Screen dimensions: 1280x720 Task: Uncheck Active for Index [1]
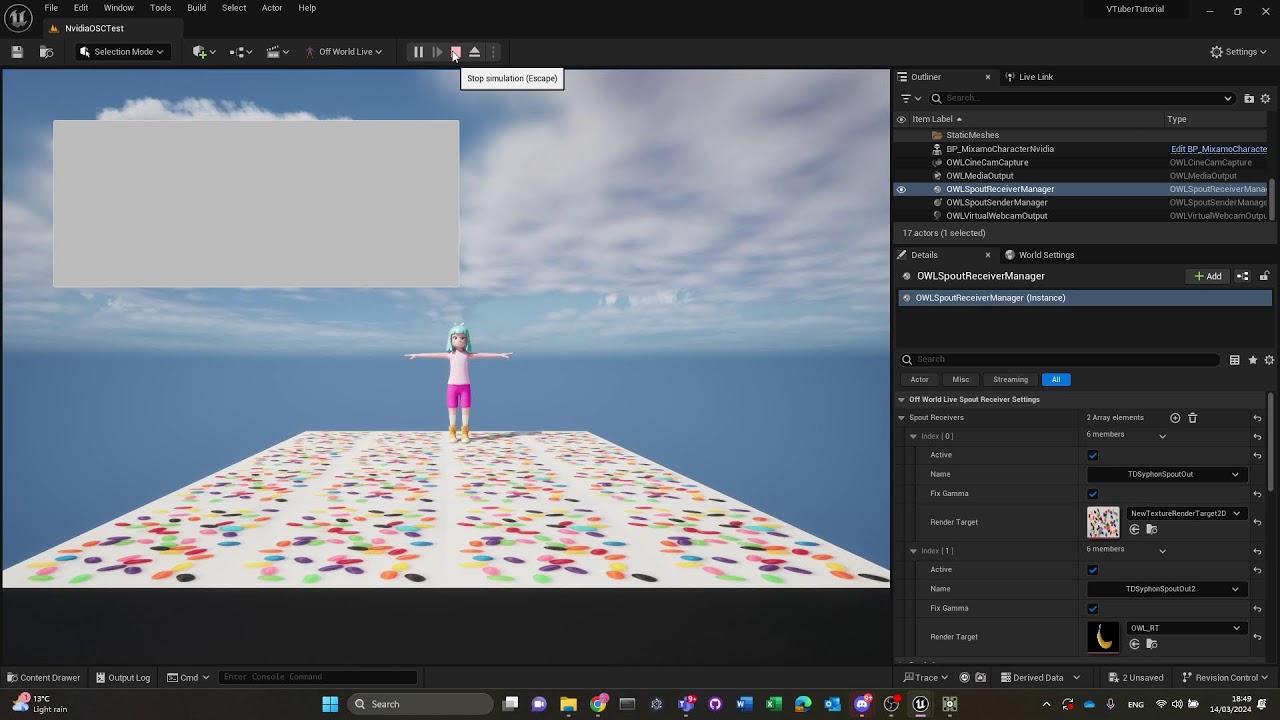1093,570
